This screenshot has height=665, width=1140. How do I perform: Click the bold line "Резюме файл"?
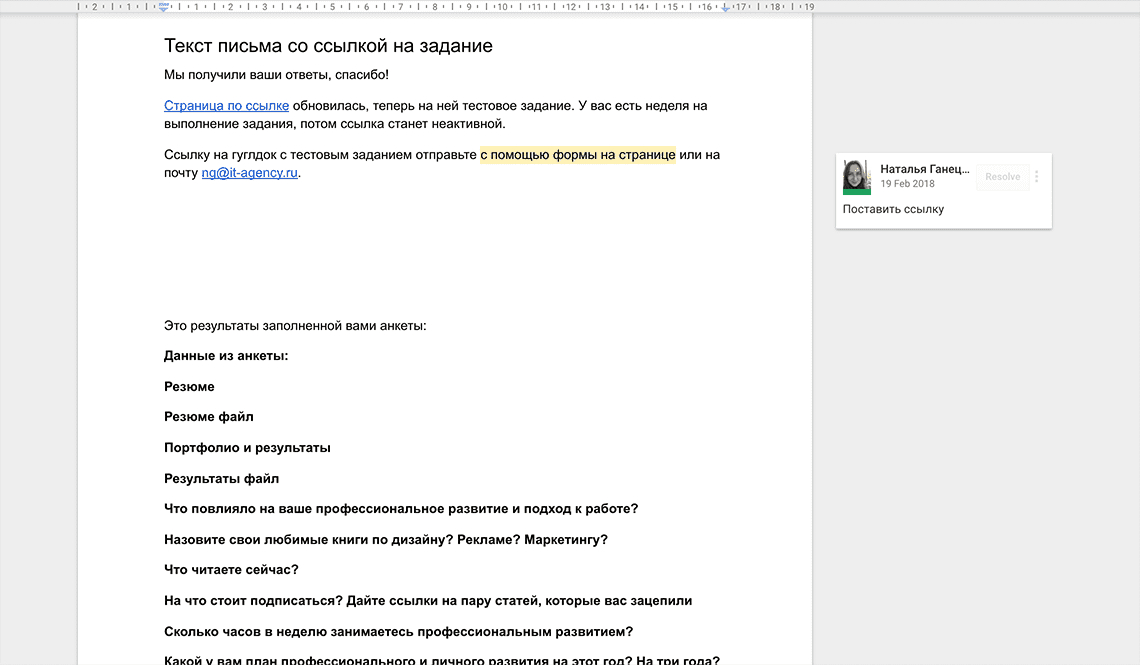[208, 417]
